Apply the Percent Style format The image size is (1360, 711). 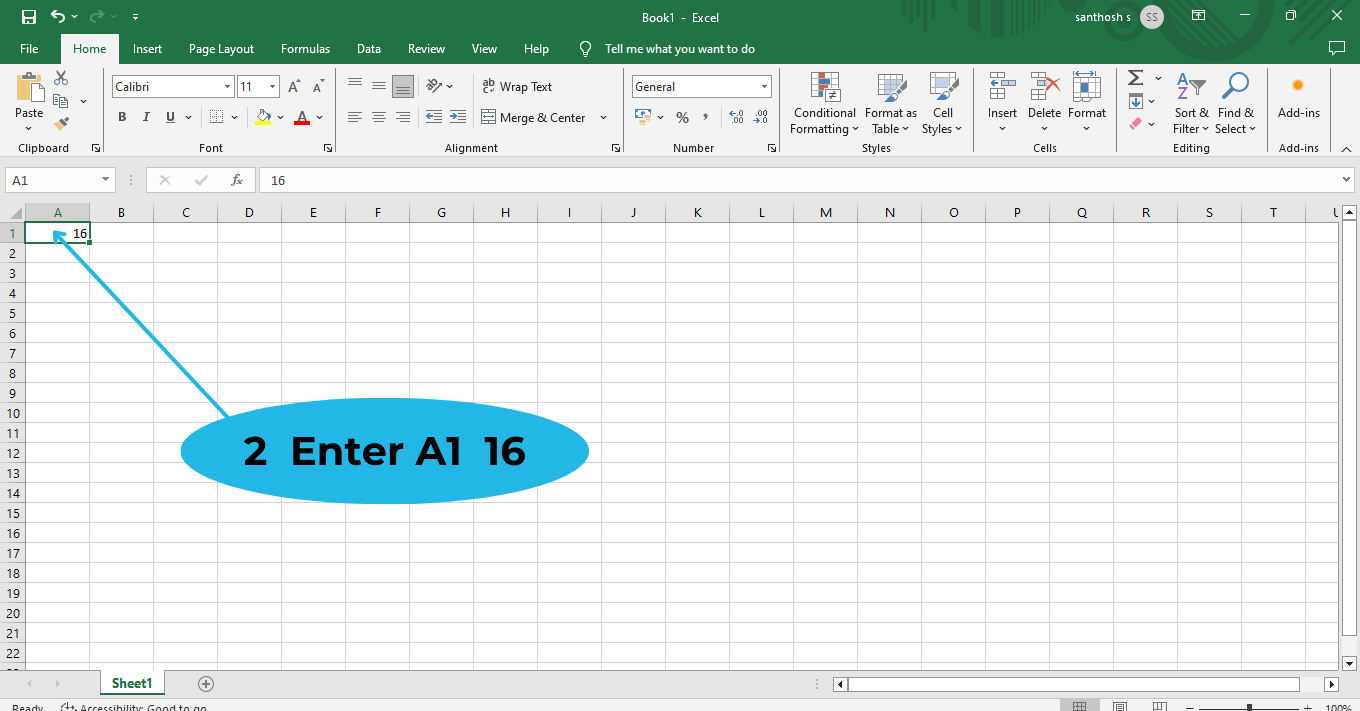[682, 117]
